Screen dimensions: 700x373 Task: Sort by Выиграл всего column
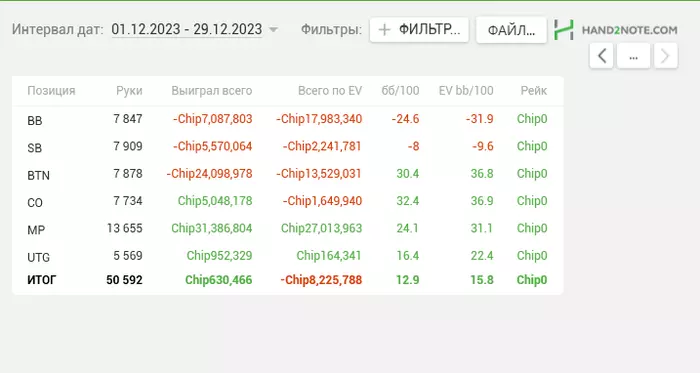pyautogui.click(x=212, y=91)
